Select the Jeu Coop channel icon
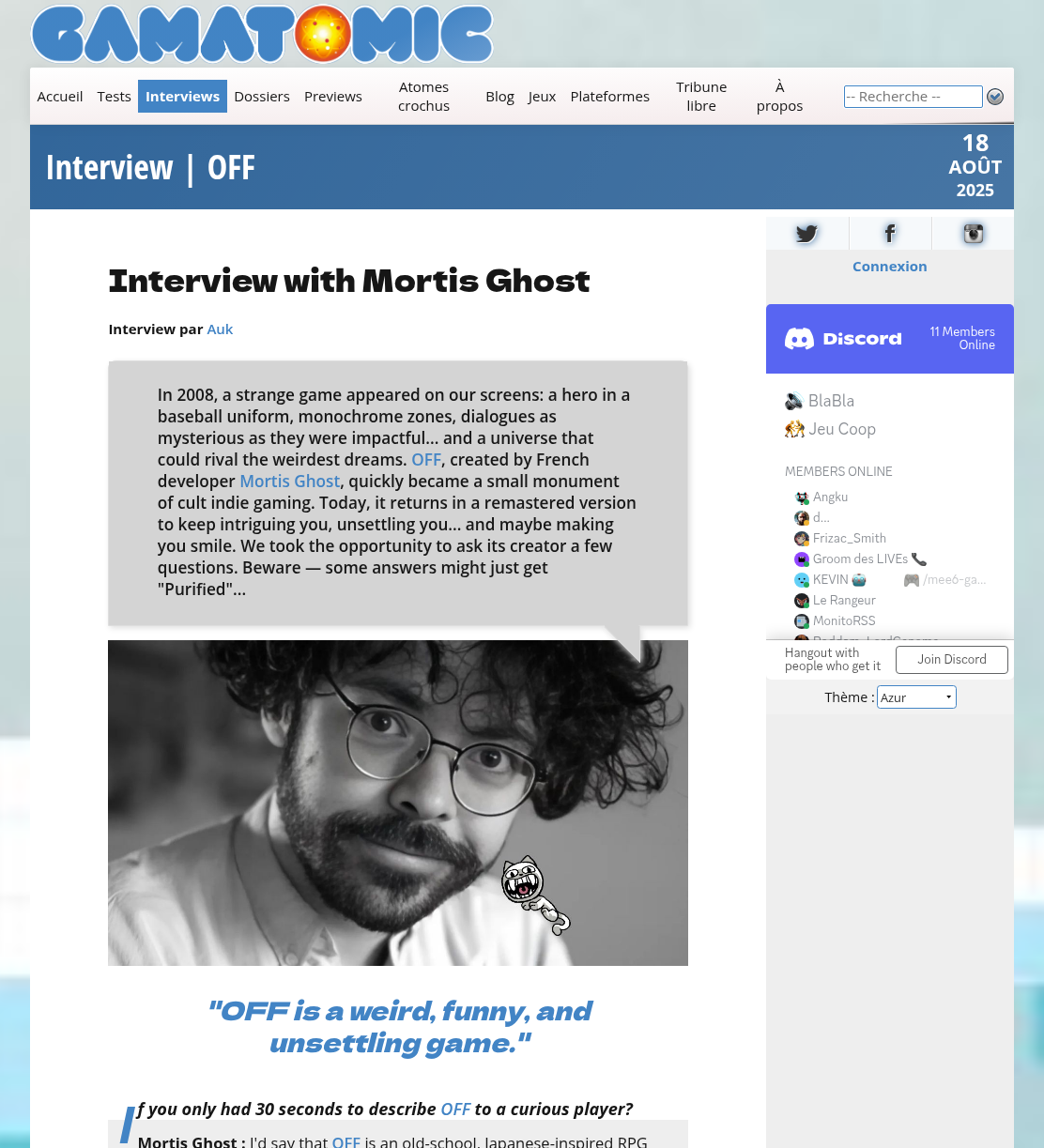 pos(794,429)
